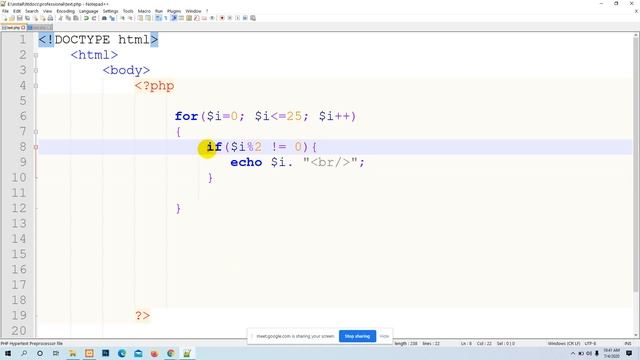This screenshot has width=640, height=360.
Task: Click the Paste toolbar icon
Action: tap(76, 18)
